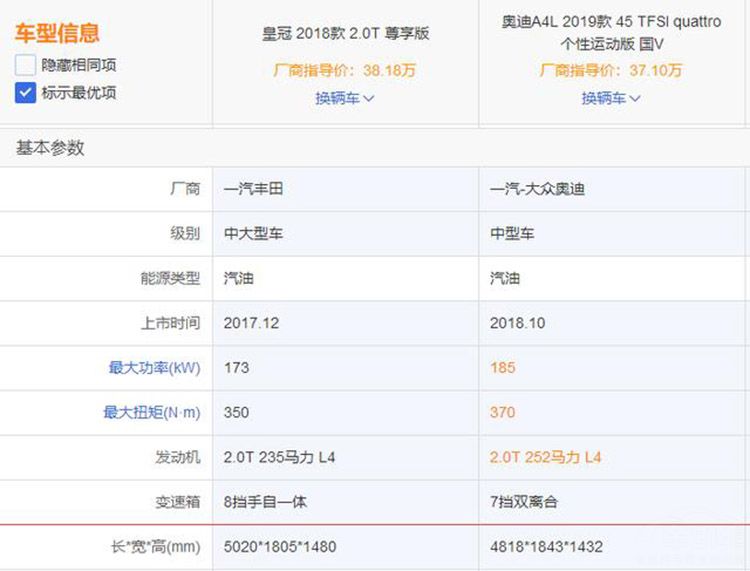The width and height of the screenshot is (750, 571).
Task: Click the 最大功率(kW) parameter link
Action: click(x=154, y=368)
